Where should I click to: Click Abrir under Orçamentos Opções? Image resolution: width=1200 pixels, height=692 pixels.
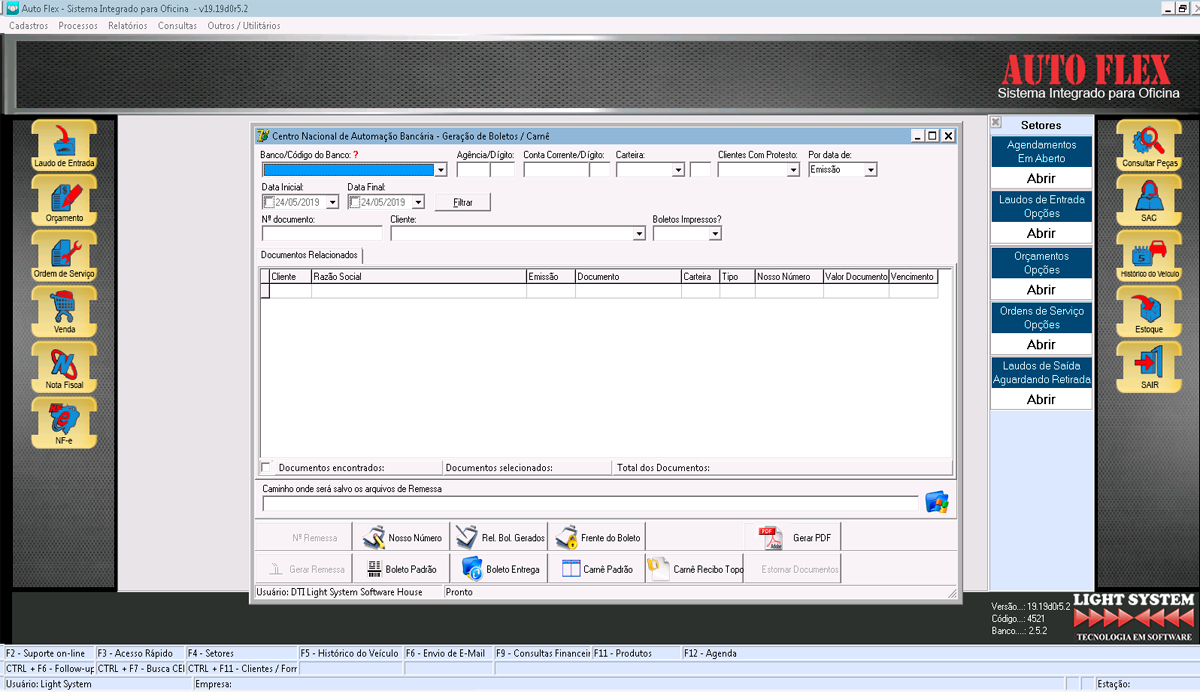1041,289
